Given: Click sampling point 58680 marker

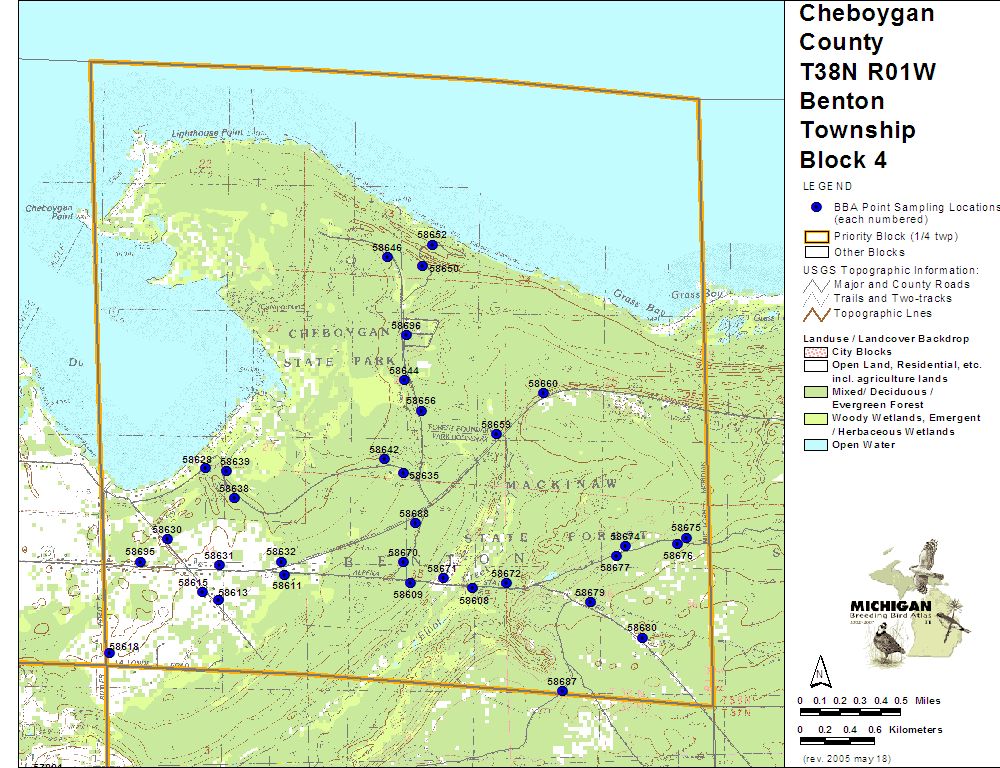Looking at the screenshot, I should 642,638.
